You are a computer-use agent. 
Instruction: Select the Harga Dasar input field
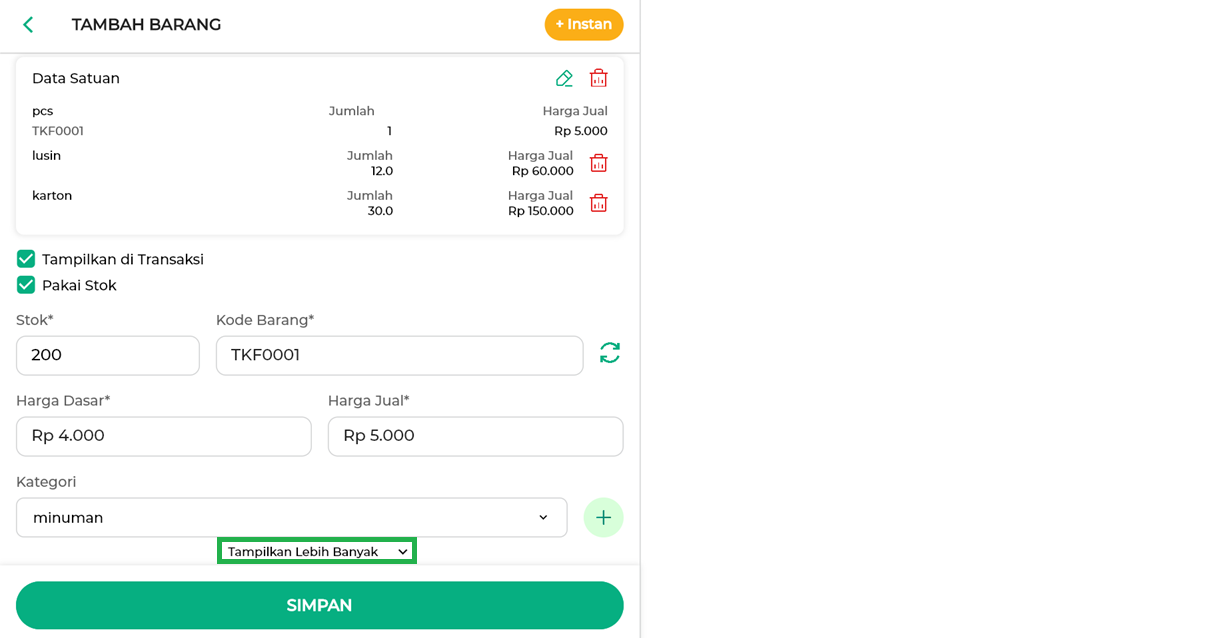tap(164, 436)
